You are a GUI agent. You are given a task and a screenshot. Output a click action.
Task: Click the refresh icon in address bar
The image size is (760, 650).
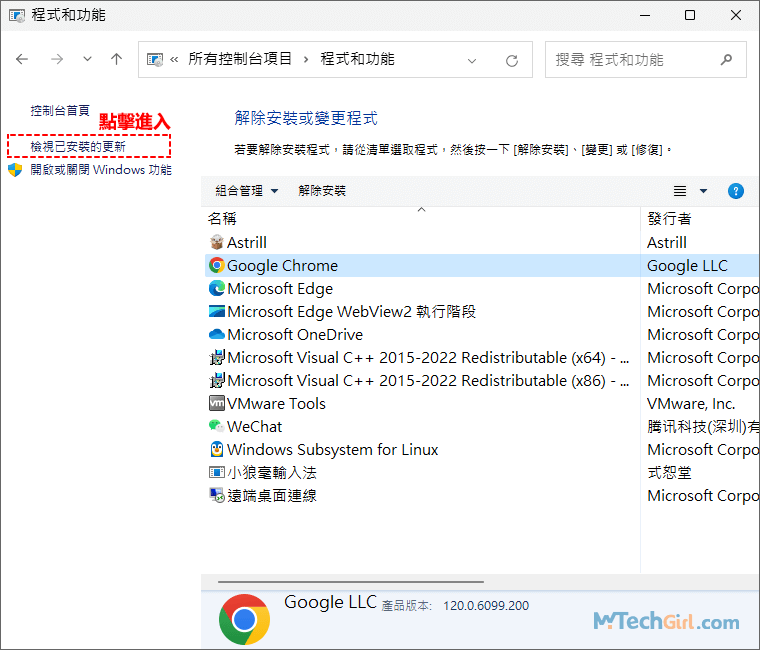pyautogui.click(x=512, y=60)
